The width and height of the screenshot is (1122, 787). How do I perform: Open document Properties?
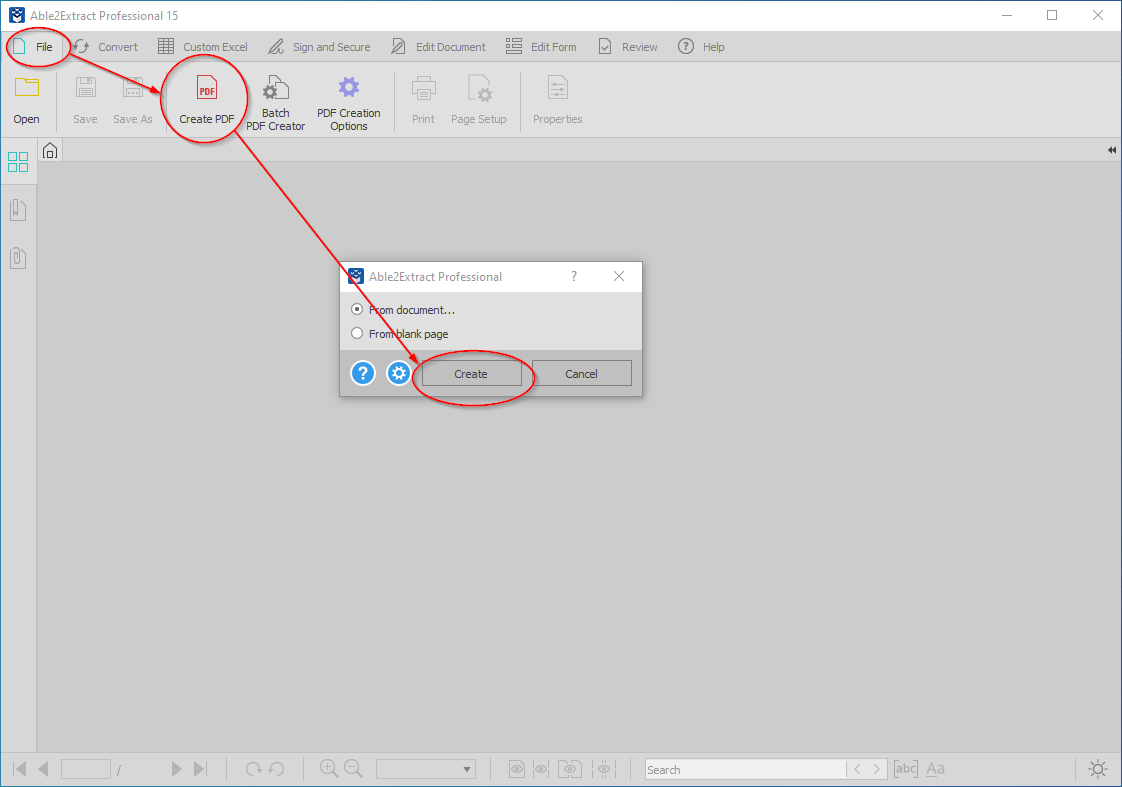[557, 100]
